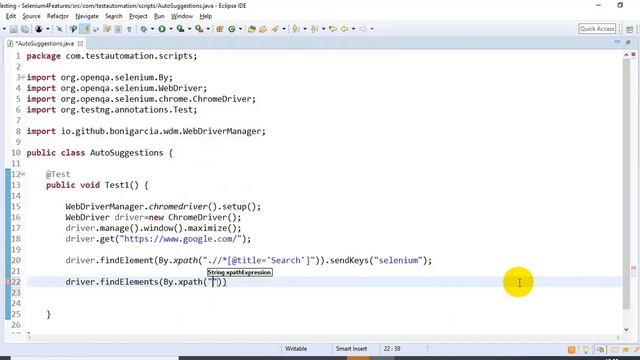Open the Search menu
The image size is (640, 360).
(114, 16)
